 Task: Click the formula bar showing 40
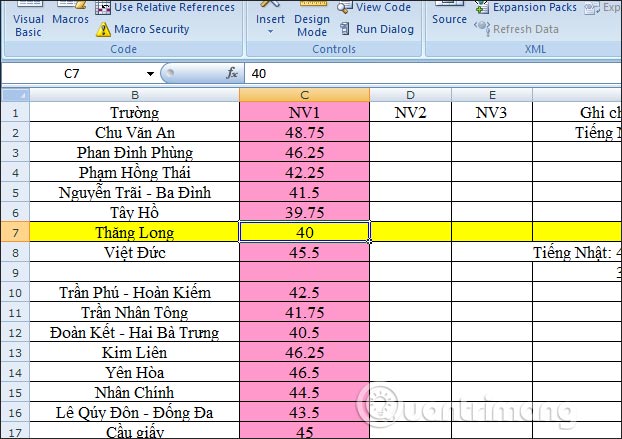pos(433,74)
